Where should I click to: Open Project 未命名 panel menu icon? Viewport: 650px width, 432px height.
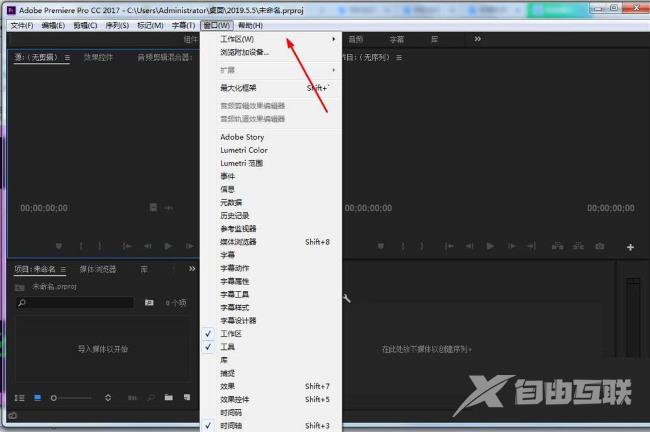[63, 269]
